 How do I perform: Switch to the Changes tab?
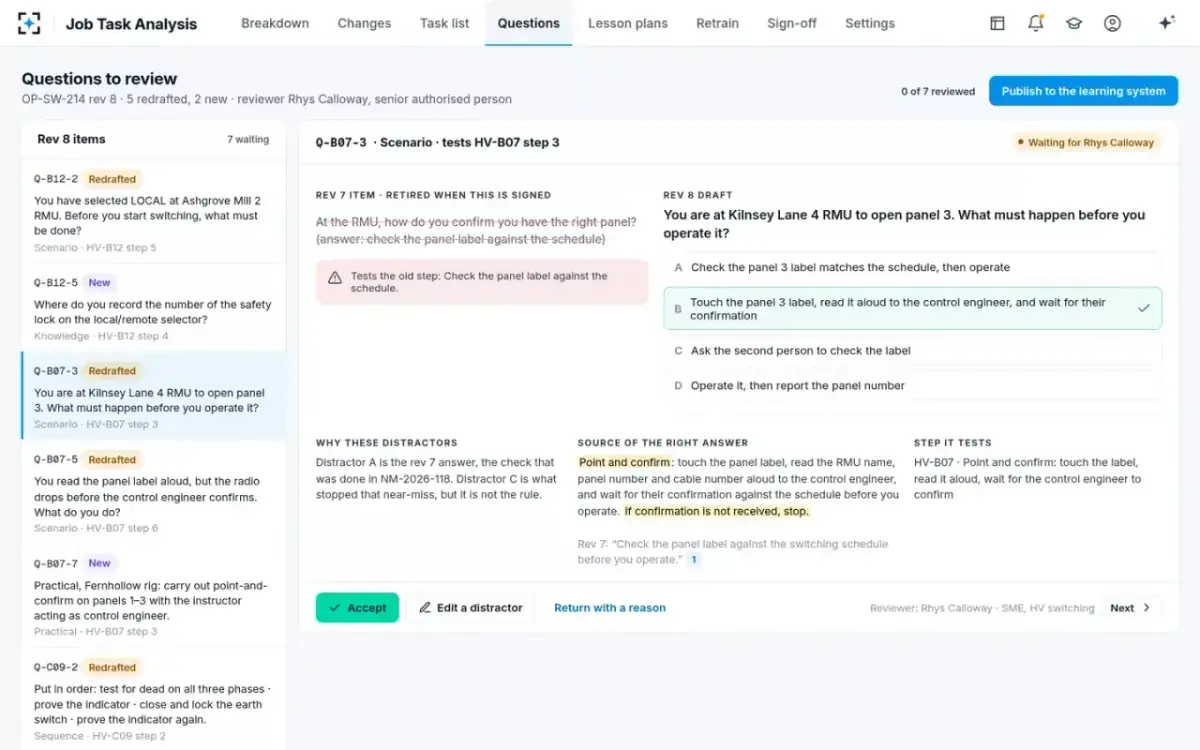(364, 23)
